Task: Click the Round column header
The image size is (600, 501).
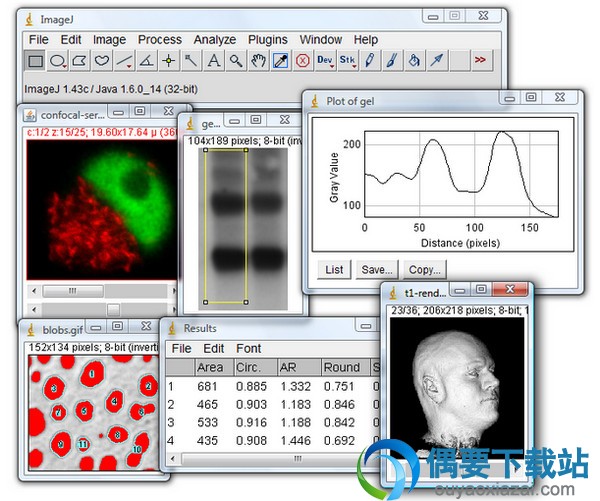Action: (x=345, y=367)
